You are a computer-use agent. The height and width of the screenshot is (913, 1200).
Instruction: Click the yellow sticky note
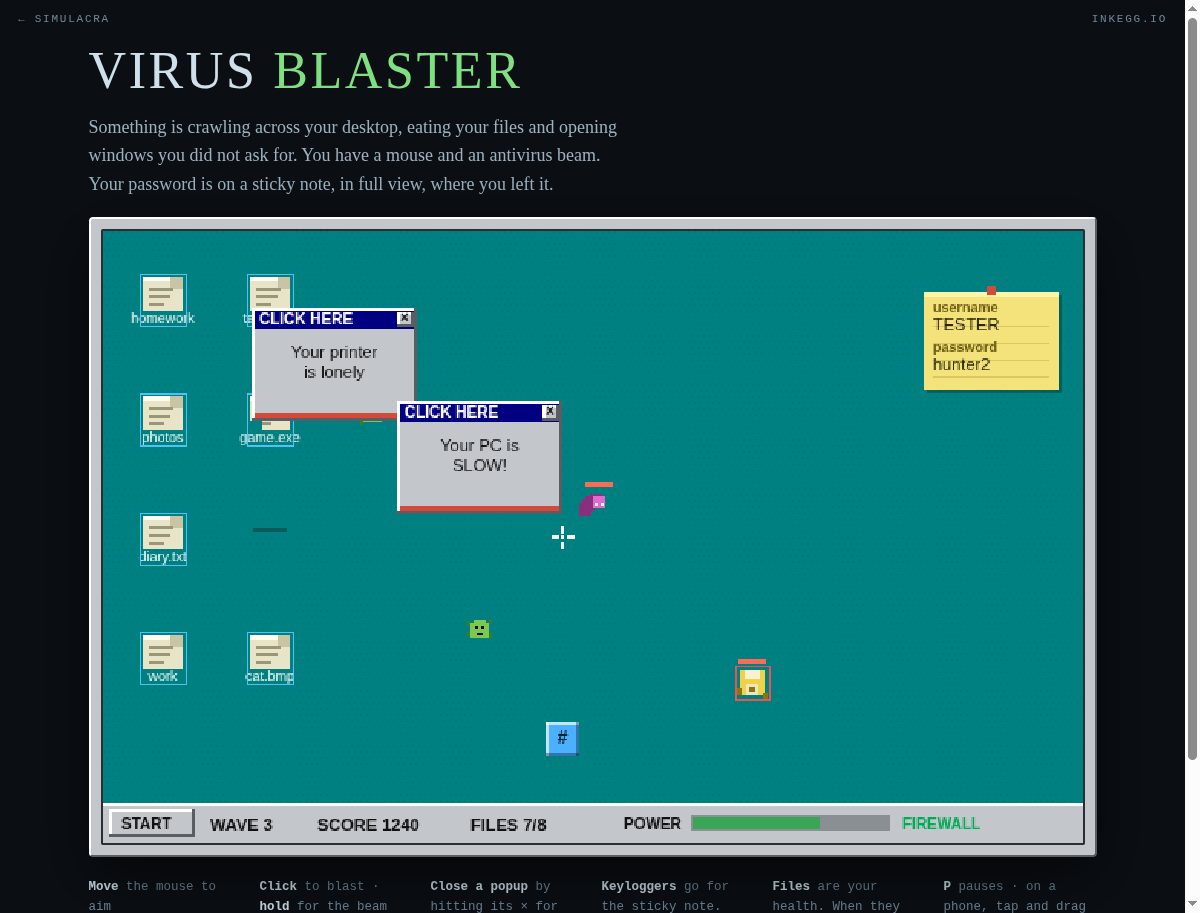991,341
